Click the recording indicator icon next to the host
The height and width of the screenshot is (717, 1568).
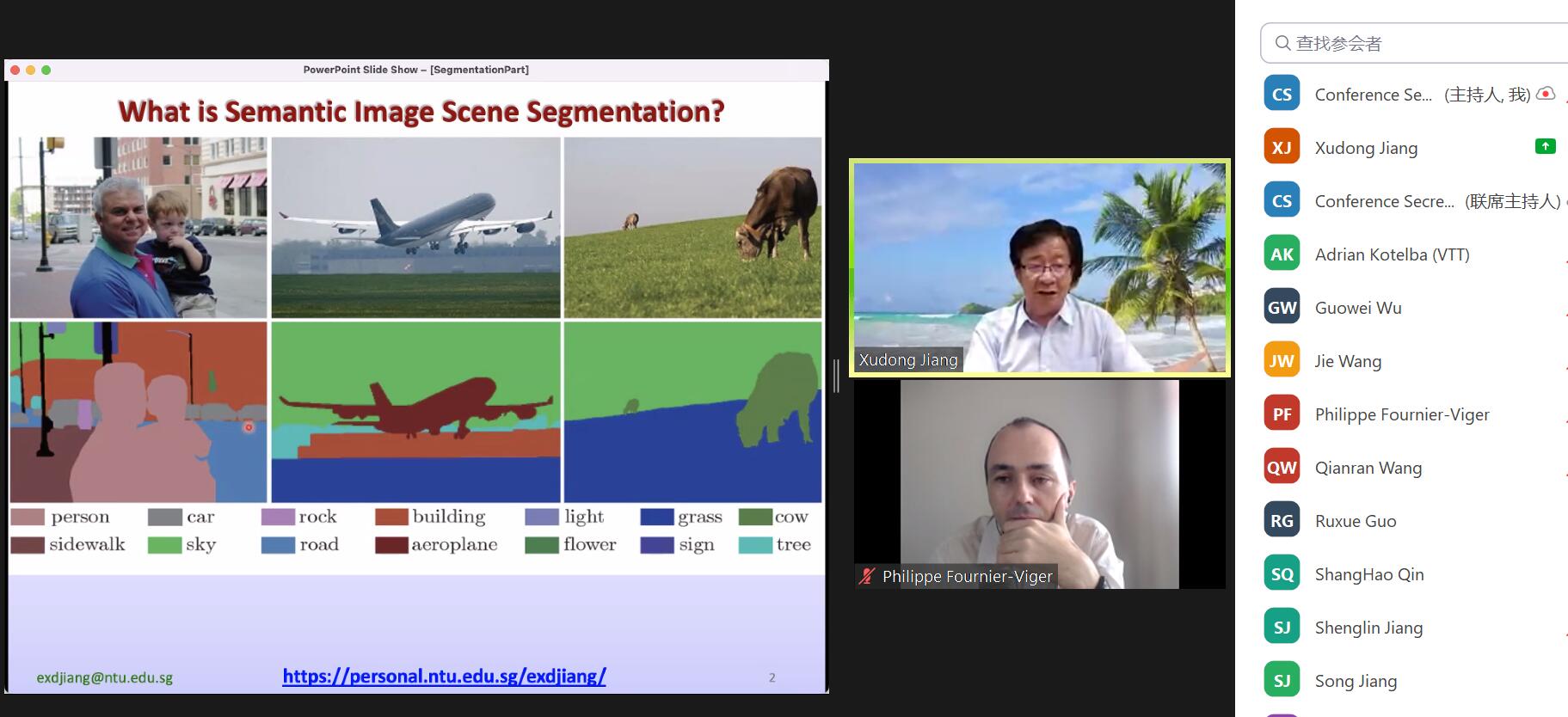1546,94
